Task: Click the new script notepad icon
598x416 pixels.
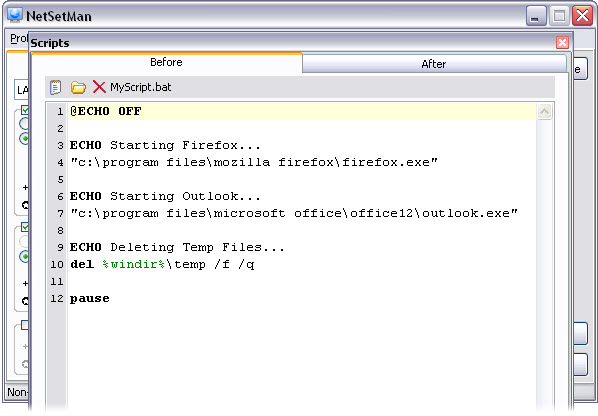Action: pos(56,87)
